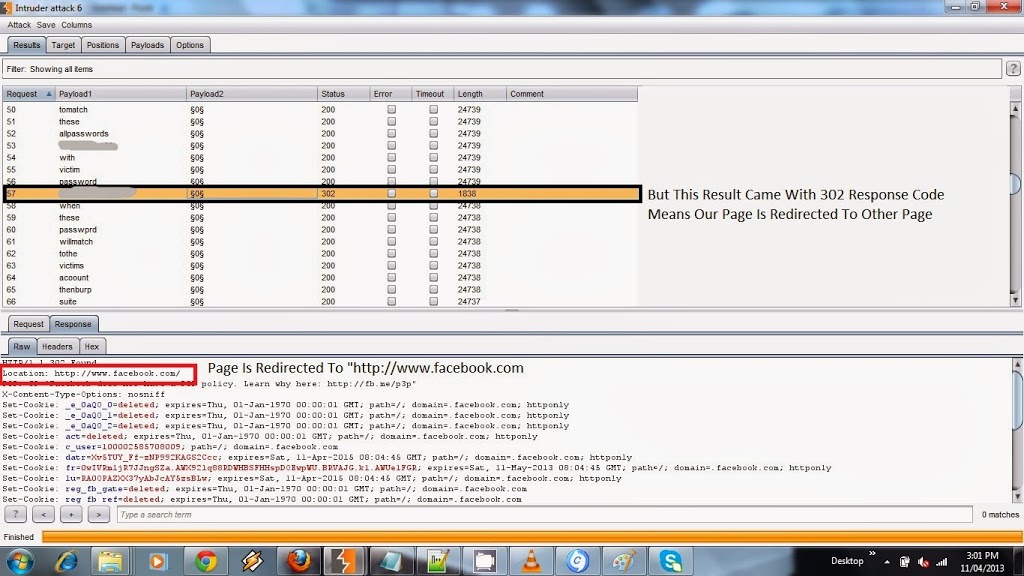Launch VLC media player from taskbar

[x=531, y=561]
